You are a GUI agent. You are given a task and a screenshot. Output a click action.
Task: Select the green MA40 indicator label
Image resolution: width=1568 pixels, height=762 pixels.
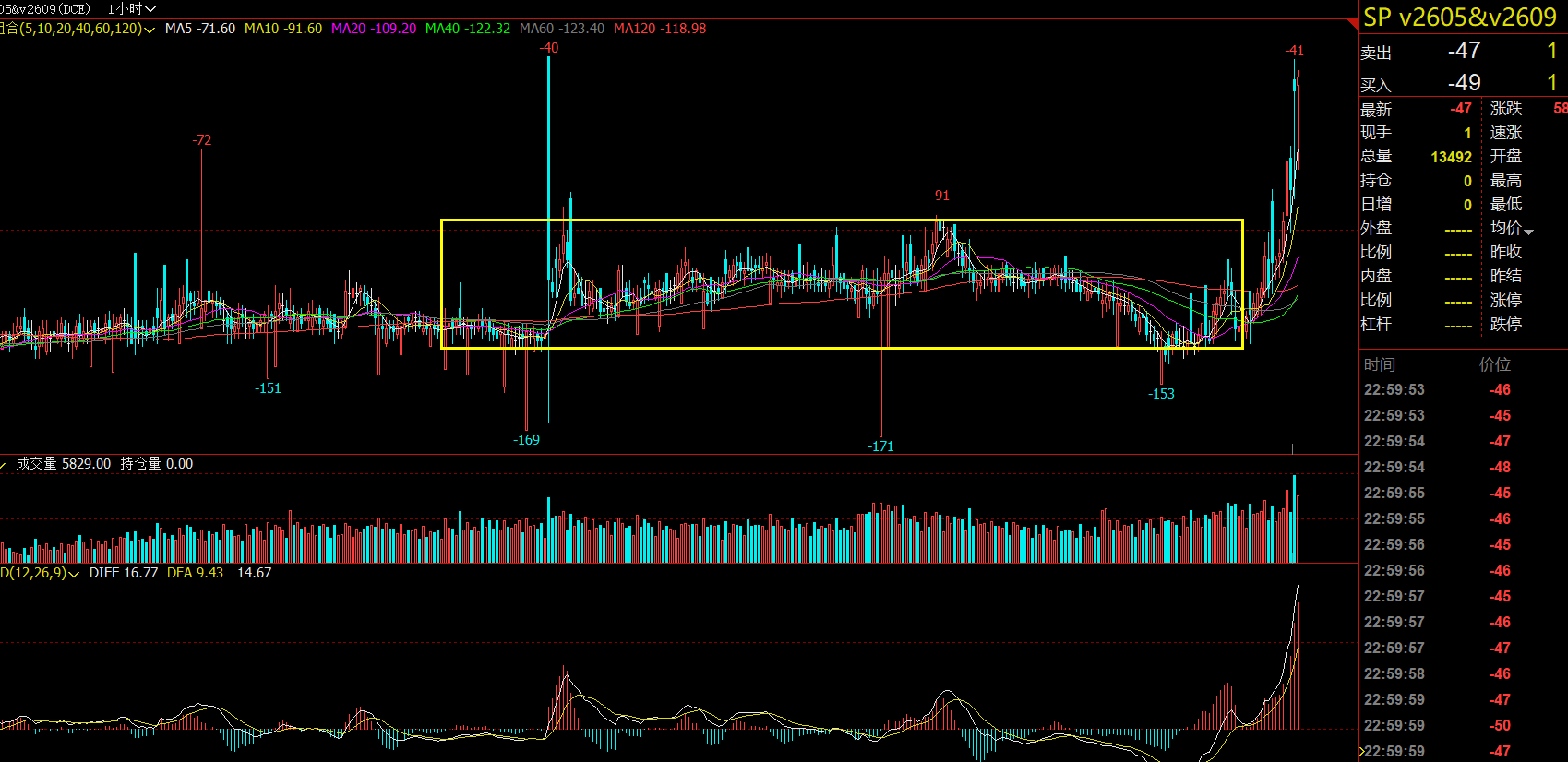pos(467,29)
